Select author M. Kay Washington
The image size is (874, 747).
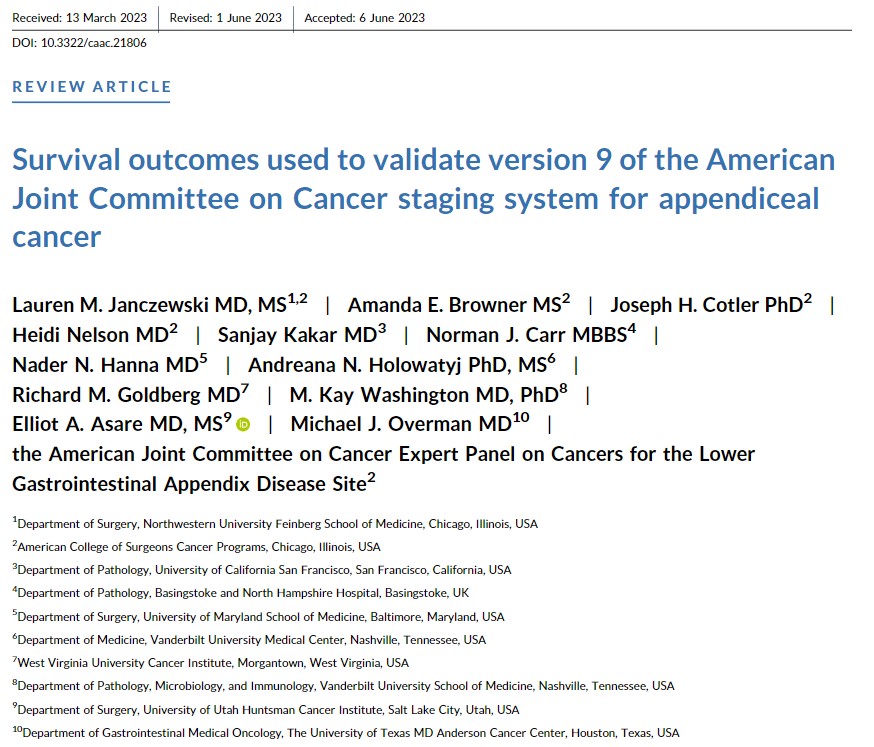point(432,395)
